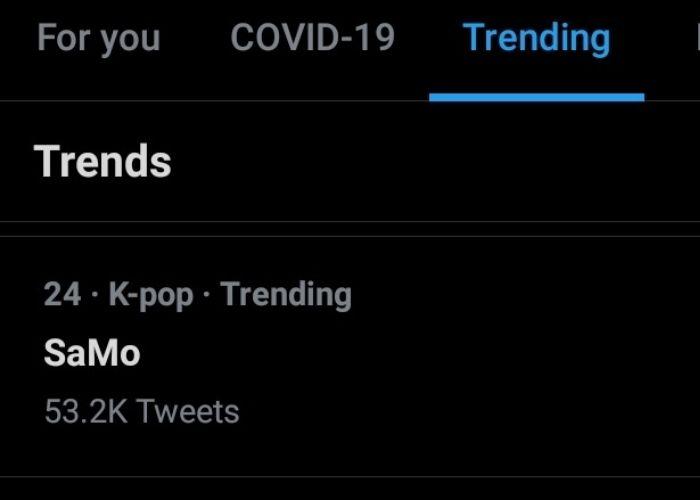Click the word Tweets under SaMo
The height and width of the screenshot is (500, 700).
188,411
